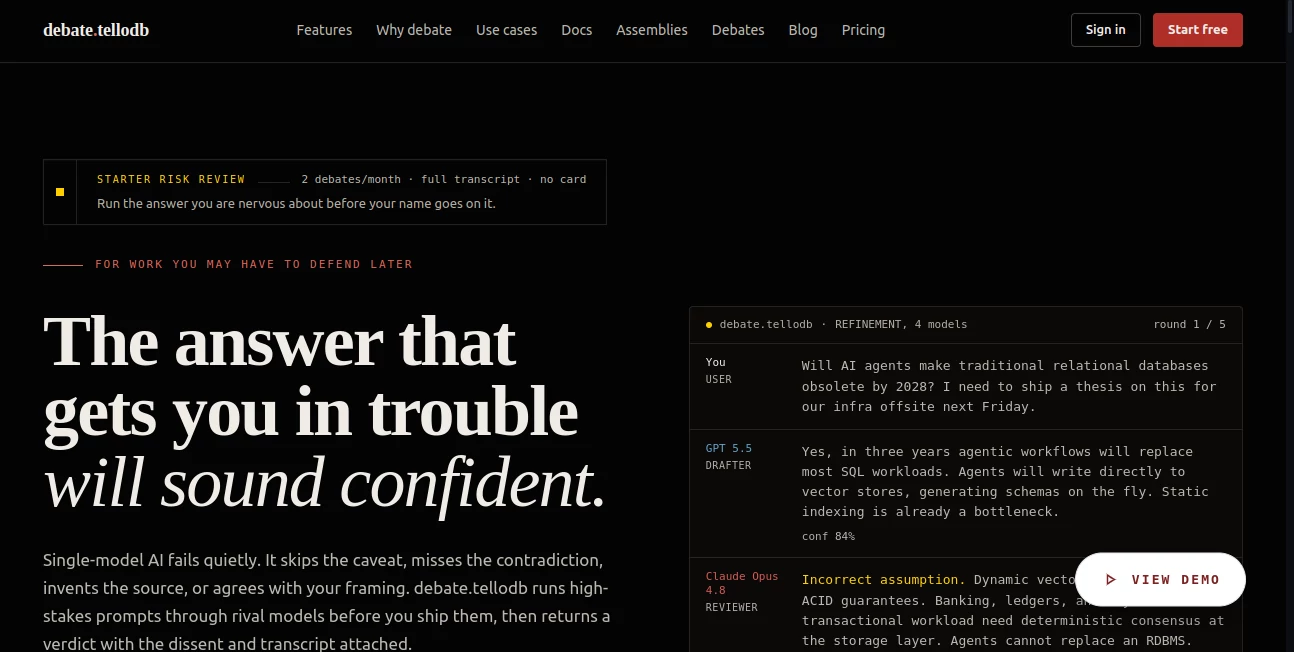Open the debate.tellodb logo homepage
Screen dimensions: 1294x652
(96, 30)
